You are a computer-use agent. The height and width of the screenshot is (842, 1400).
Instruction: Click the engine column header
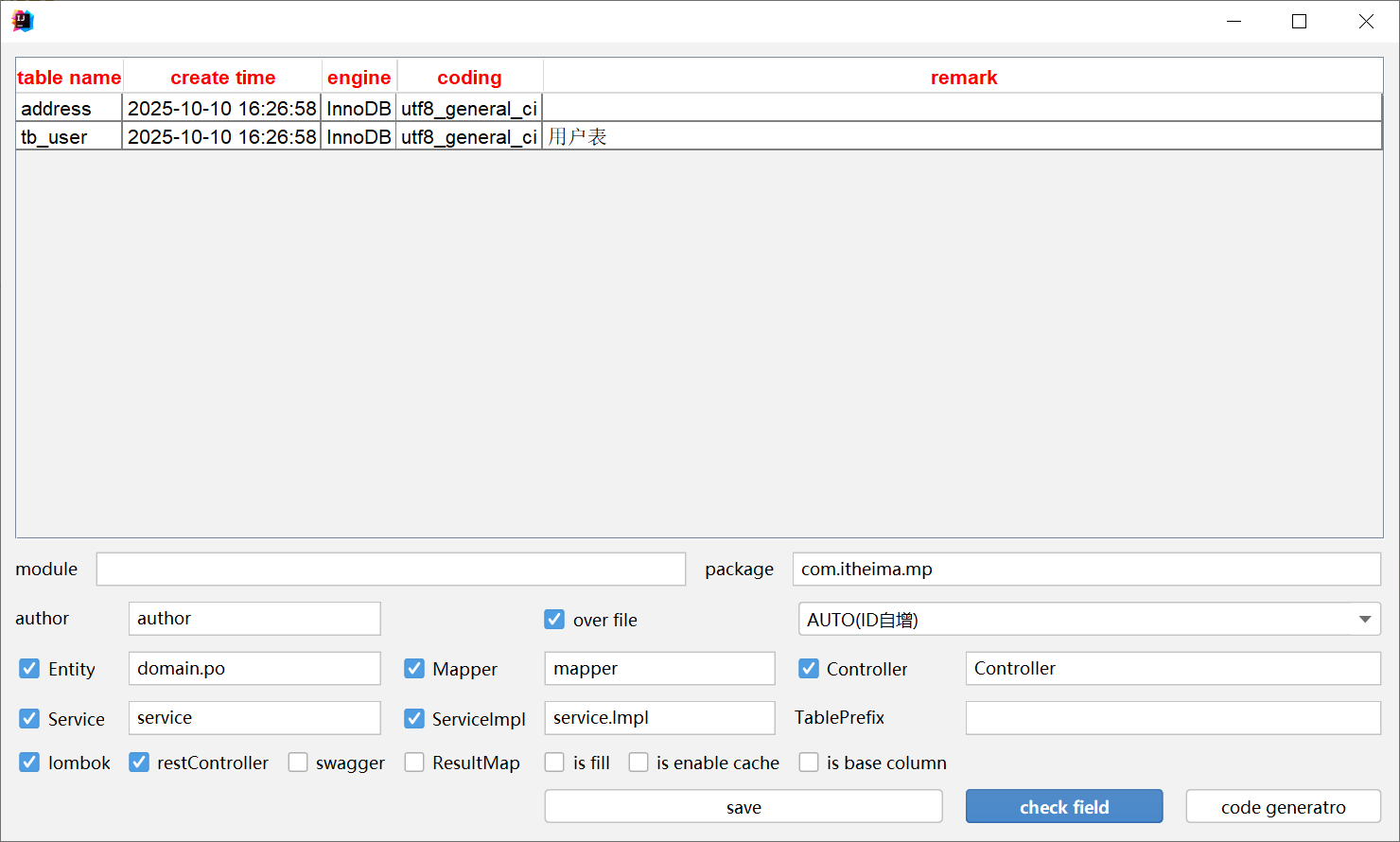click(x=359, y=78)
